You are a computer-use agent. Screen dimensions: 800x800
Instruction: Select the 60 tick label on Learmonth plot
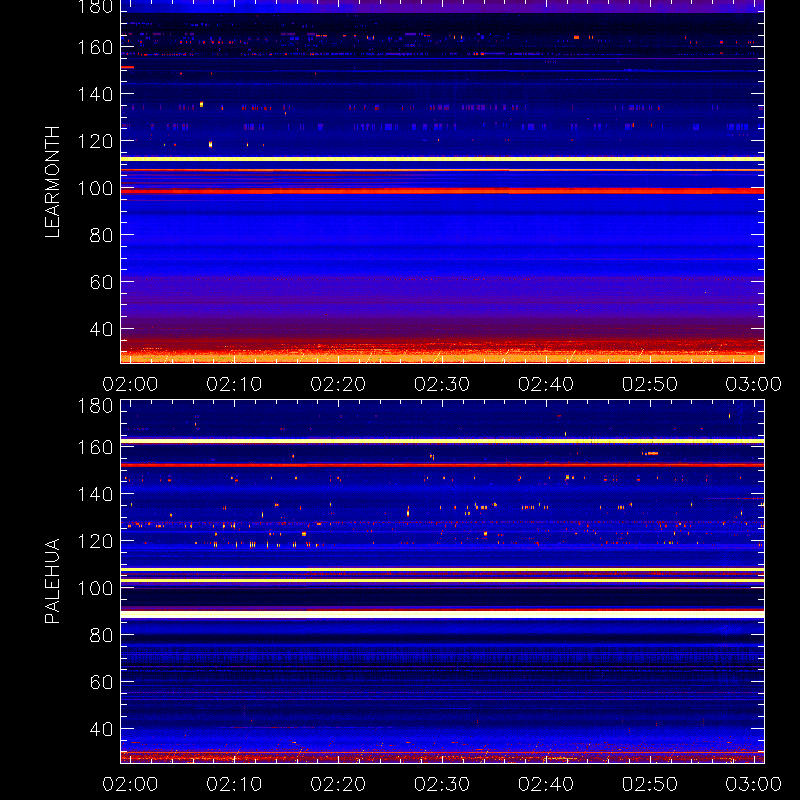[x=101, y=282]
